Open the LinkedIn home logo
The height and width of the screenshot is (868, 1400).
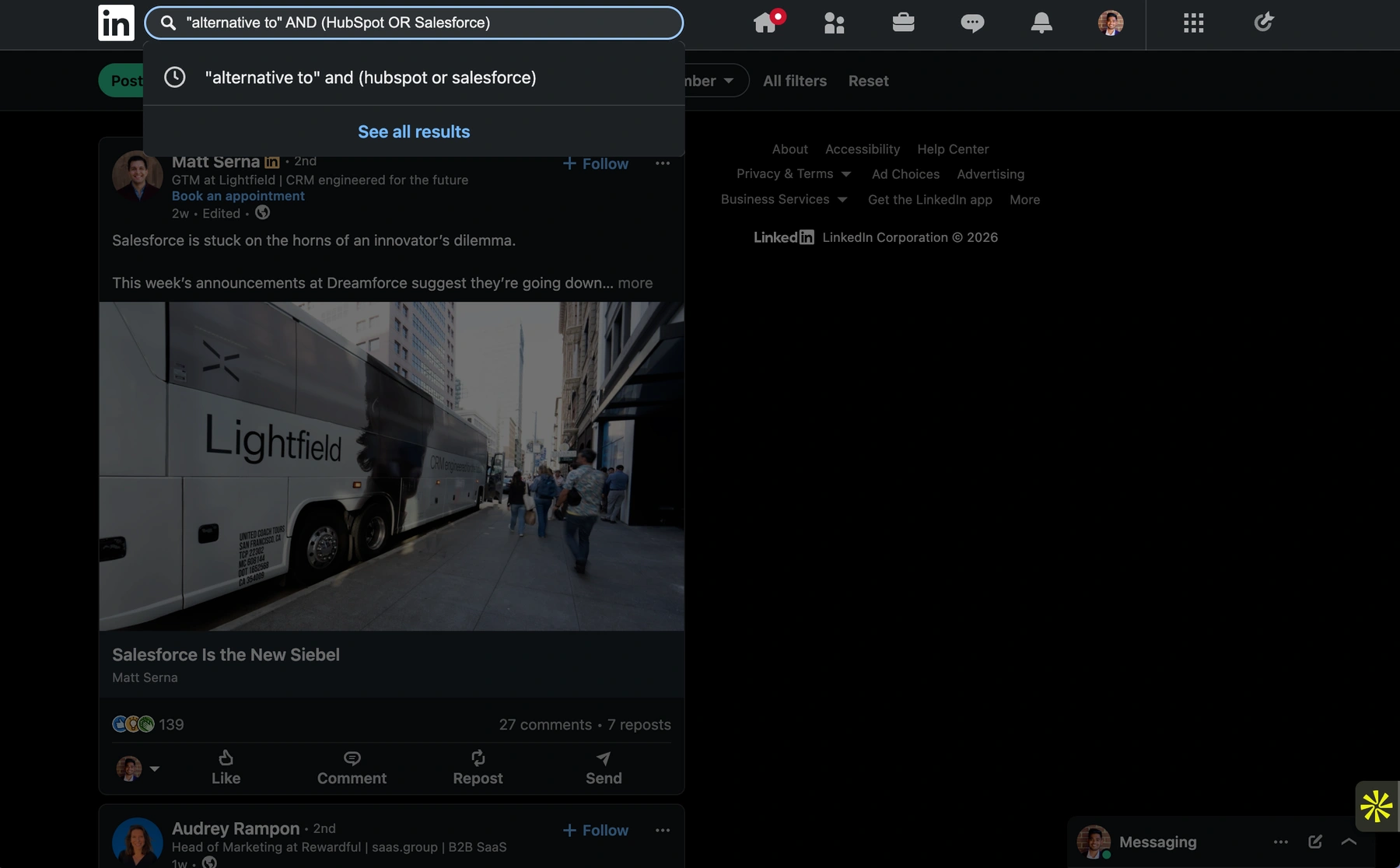(x=116, y=23)
